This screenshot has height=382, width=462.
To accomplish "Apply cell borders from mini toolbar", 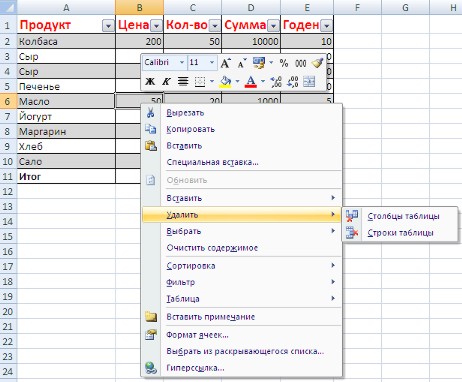I will [x=200, y=82].
